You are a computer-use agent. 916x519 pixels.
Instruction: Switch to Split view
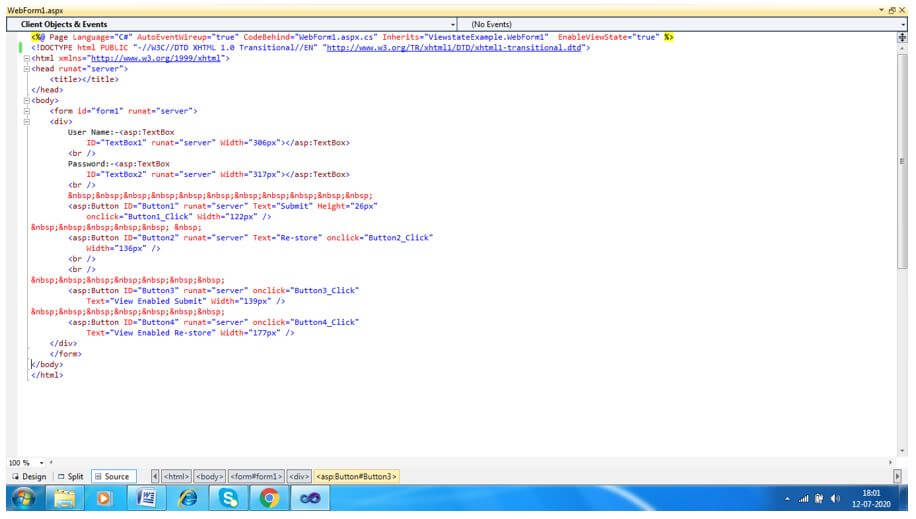point(71,477)
